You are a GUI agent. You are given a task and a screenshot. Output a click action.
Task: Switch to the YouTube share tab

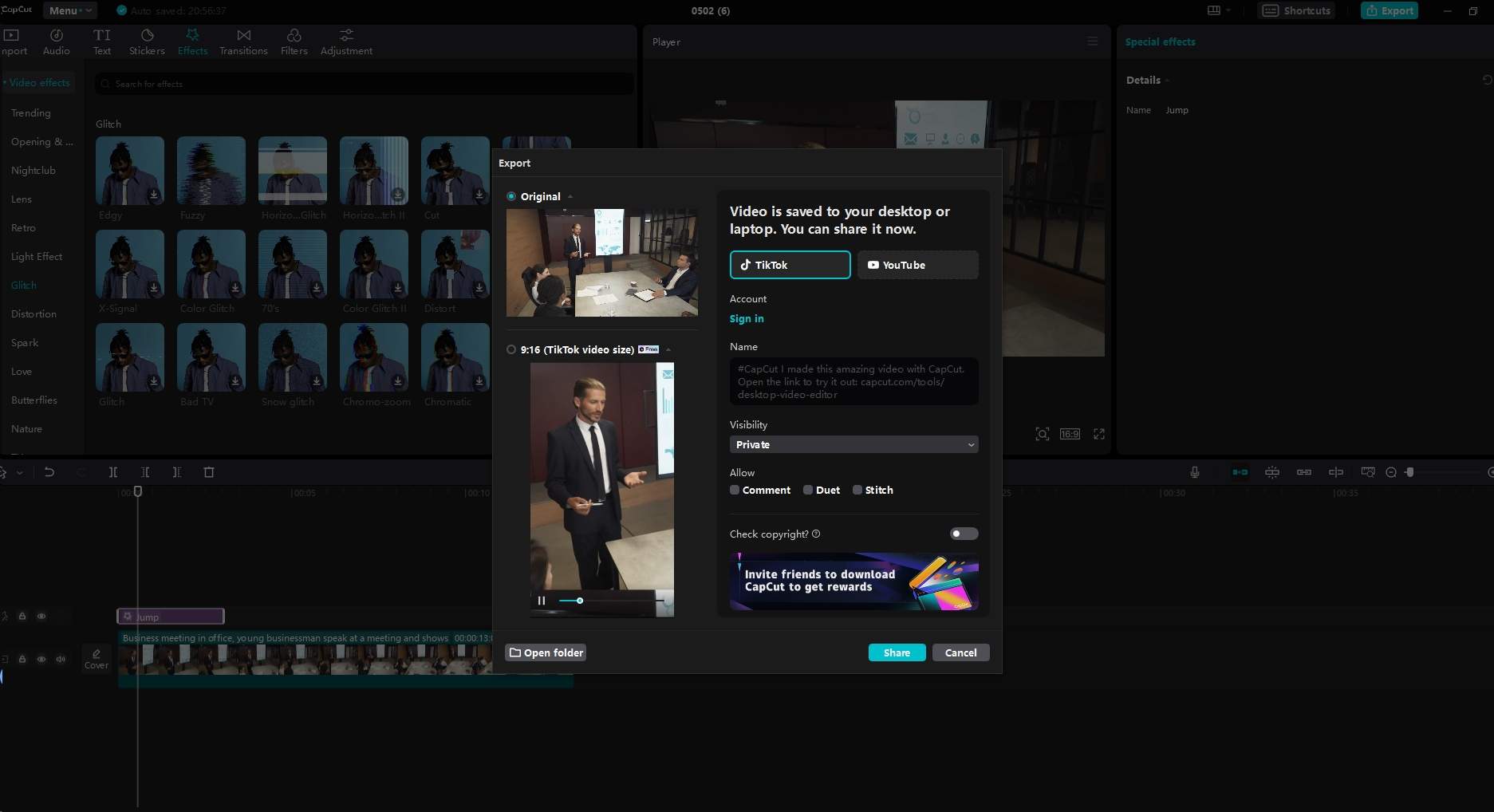[917, 265]
